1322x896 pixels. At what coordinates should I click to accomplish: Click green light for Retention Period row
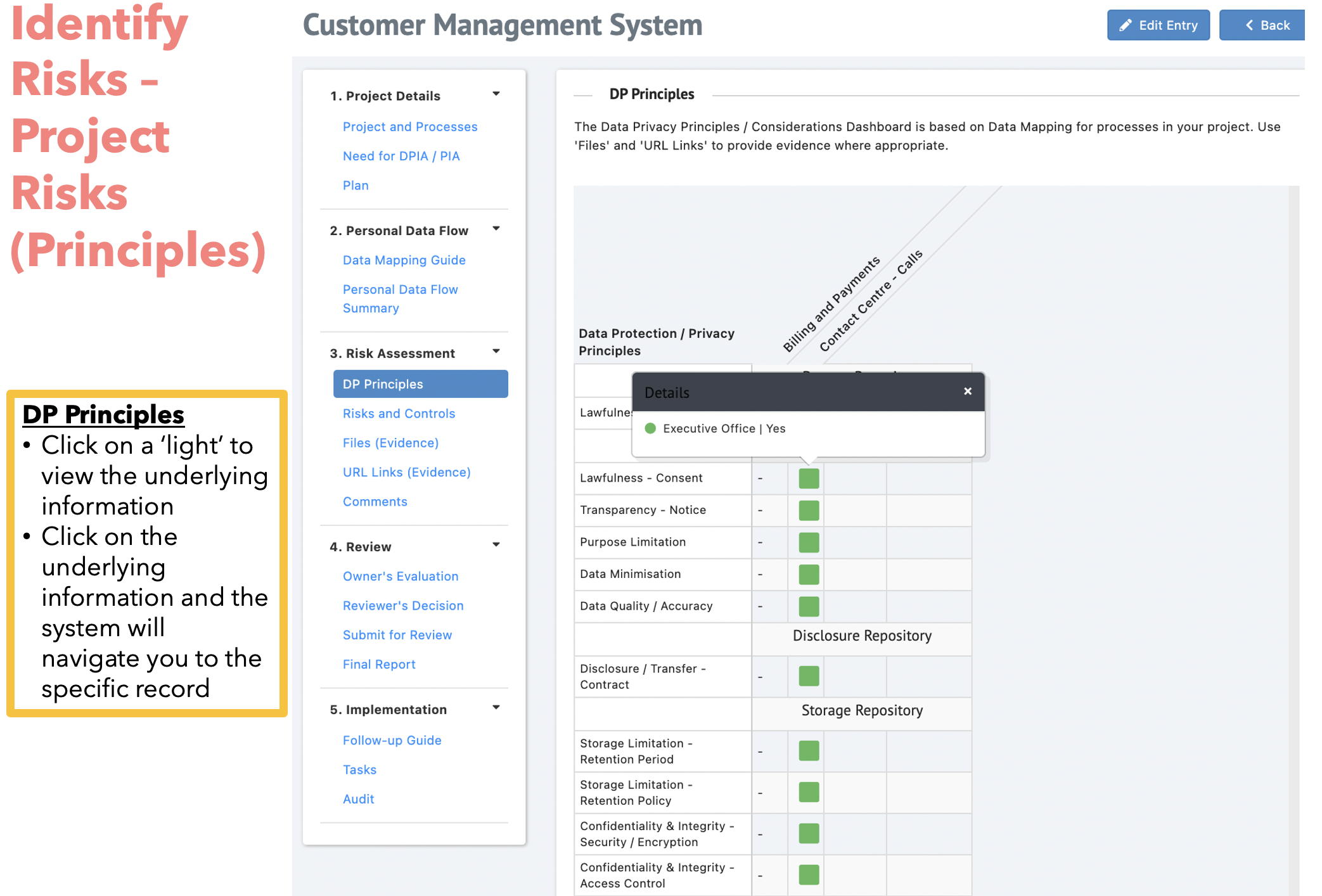click(809, 751)
